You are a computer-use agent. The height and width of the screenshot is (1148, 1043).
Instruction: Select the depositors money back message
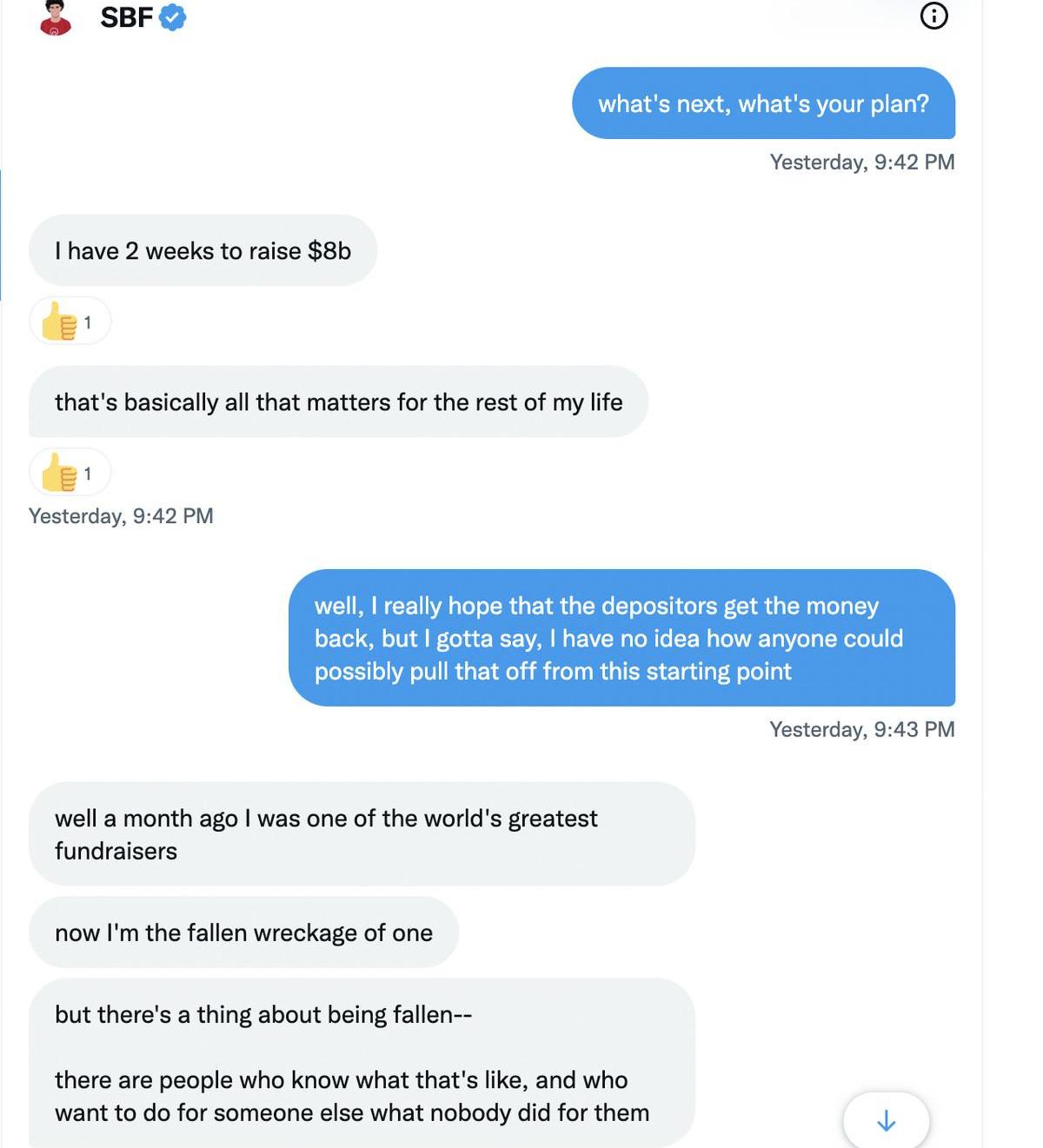[621, 638]
